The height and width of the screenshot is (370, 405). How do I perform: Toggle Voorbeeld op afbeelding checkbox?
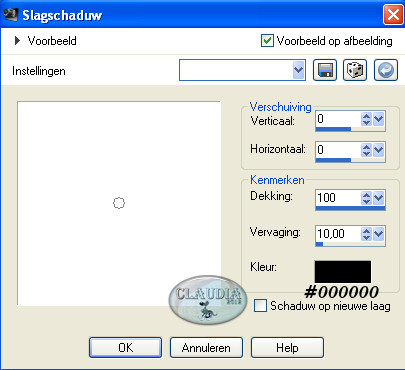coord(267,41)
